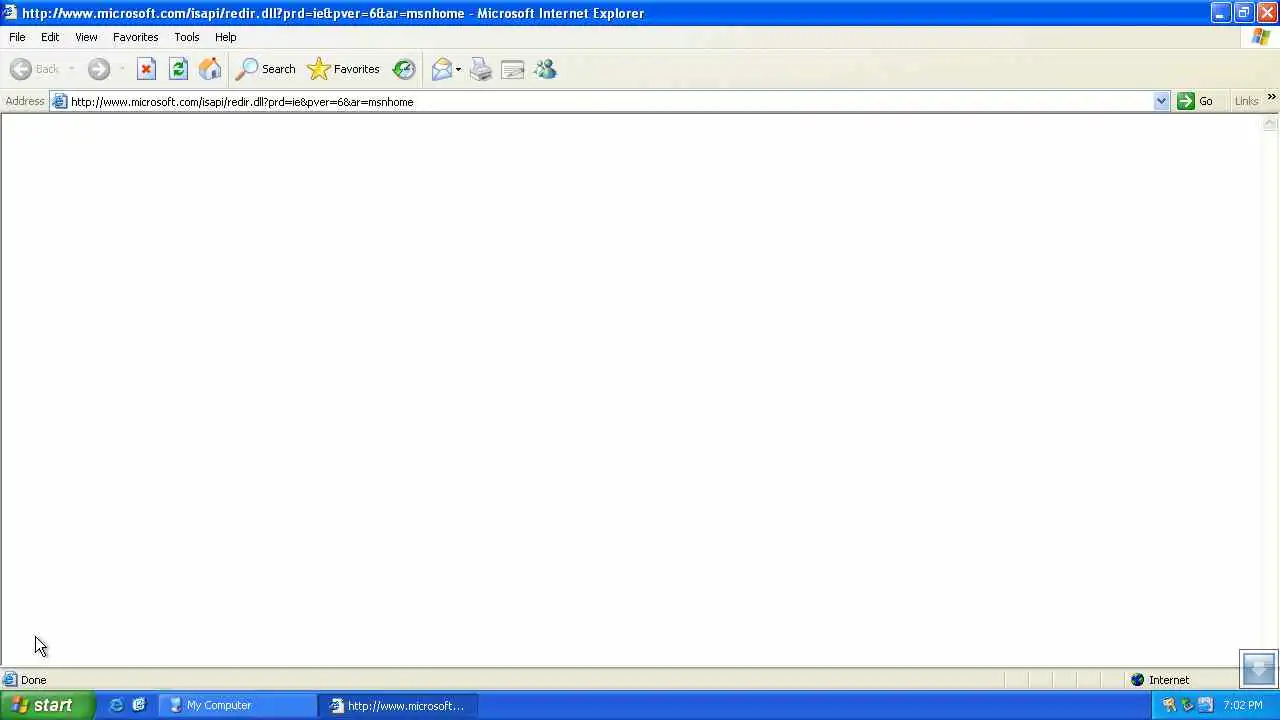Launch Messenger from the toolbar icon
Viewport: 1280px width, 720px height.
pos(545,69)
